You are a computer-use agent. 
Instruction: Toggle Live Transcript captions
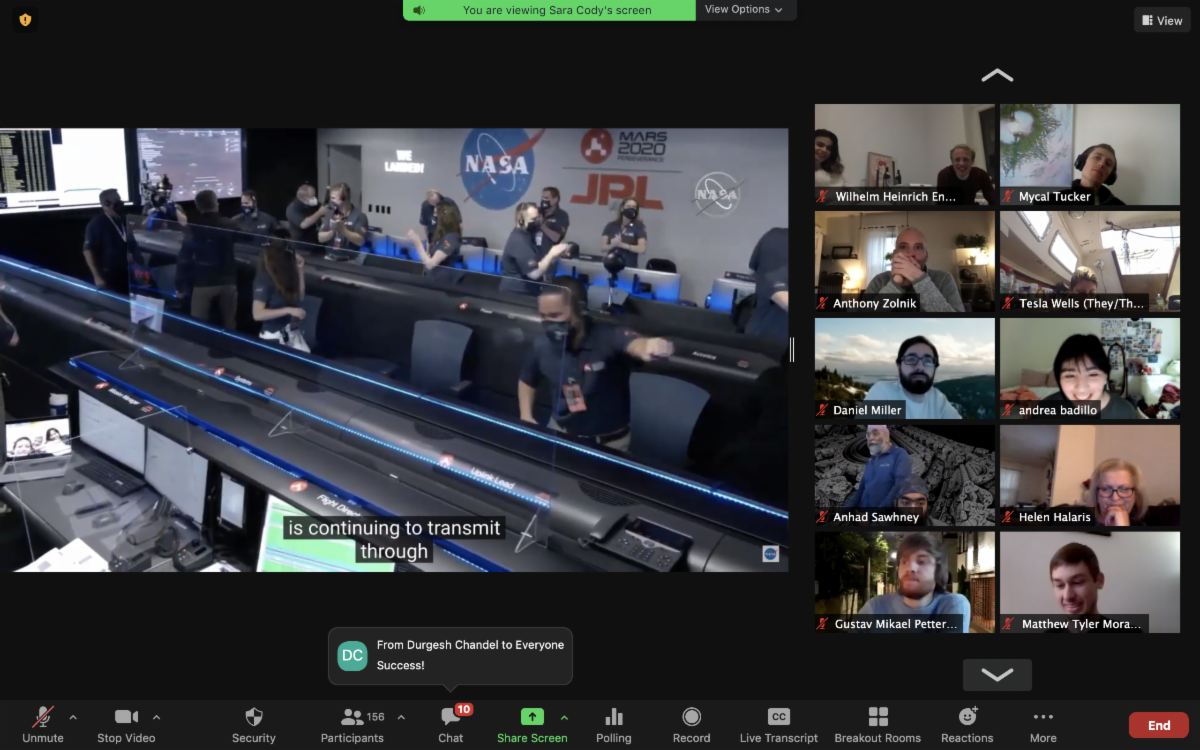click(x=778, y=717)
